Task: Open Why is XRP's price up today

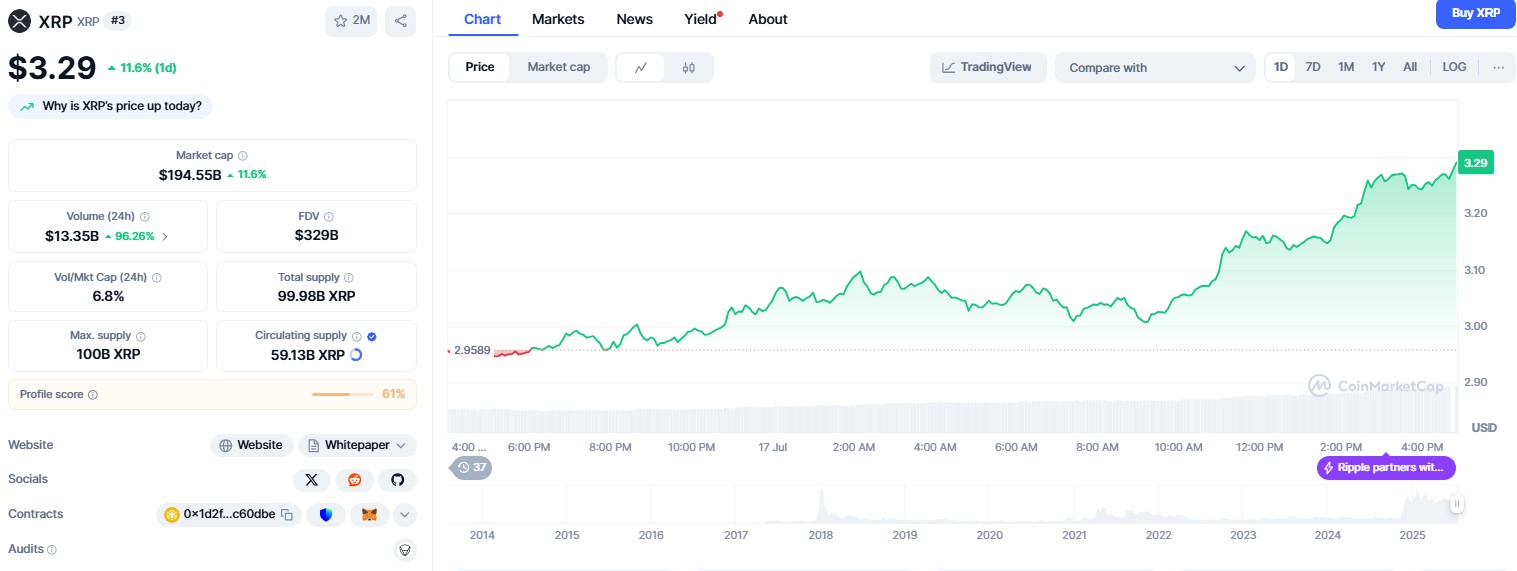Action: click(x=111, y=106)
